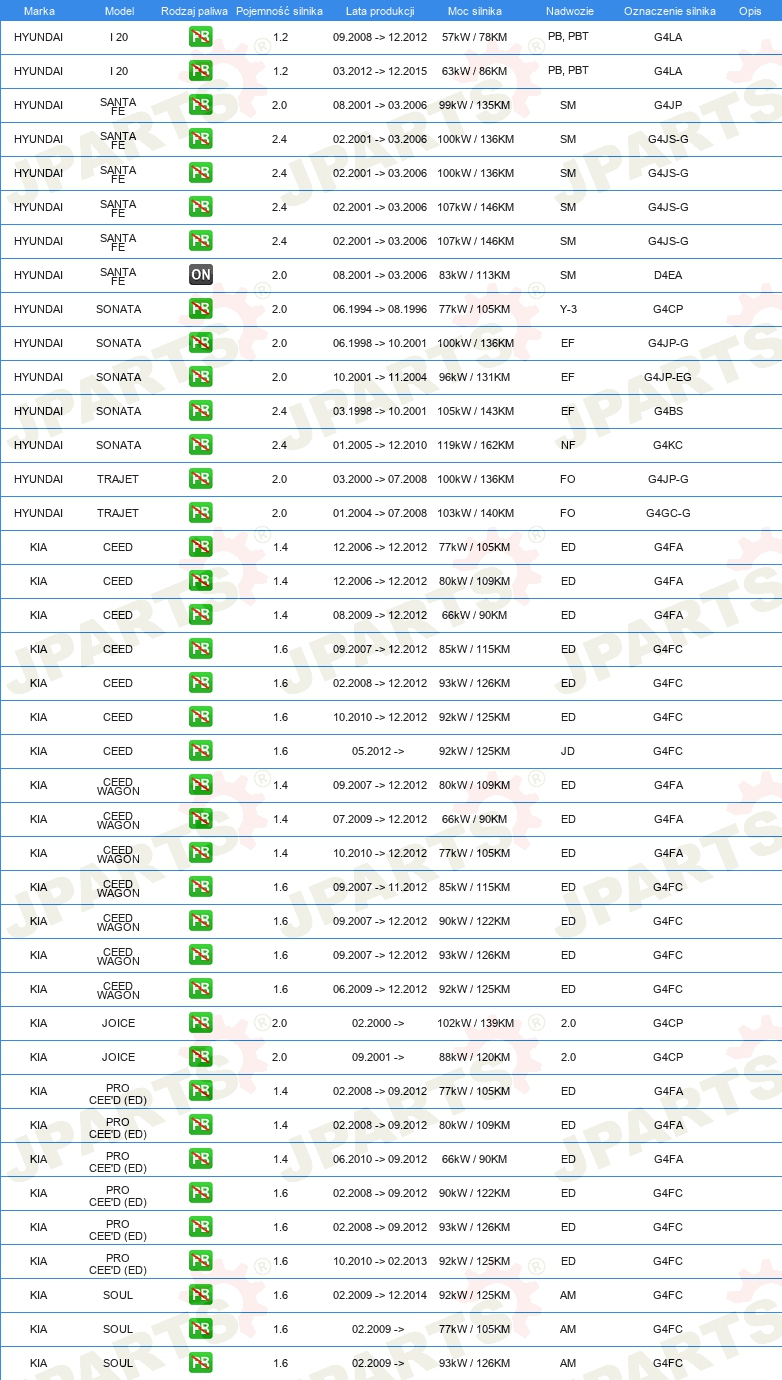
Task: Click petrol icon in Trajet G4GC-G row
Action: [x=201, y=513]
